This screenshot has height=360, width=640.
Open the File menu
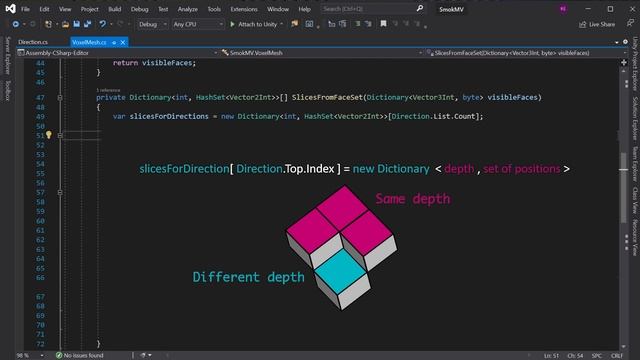coord(25,9)
